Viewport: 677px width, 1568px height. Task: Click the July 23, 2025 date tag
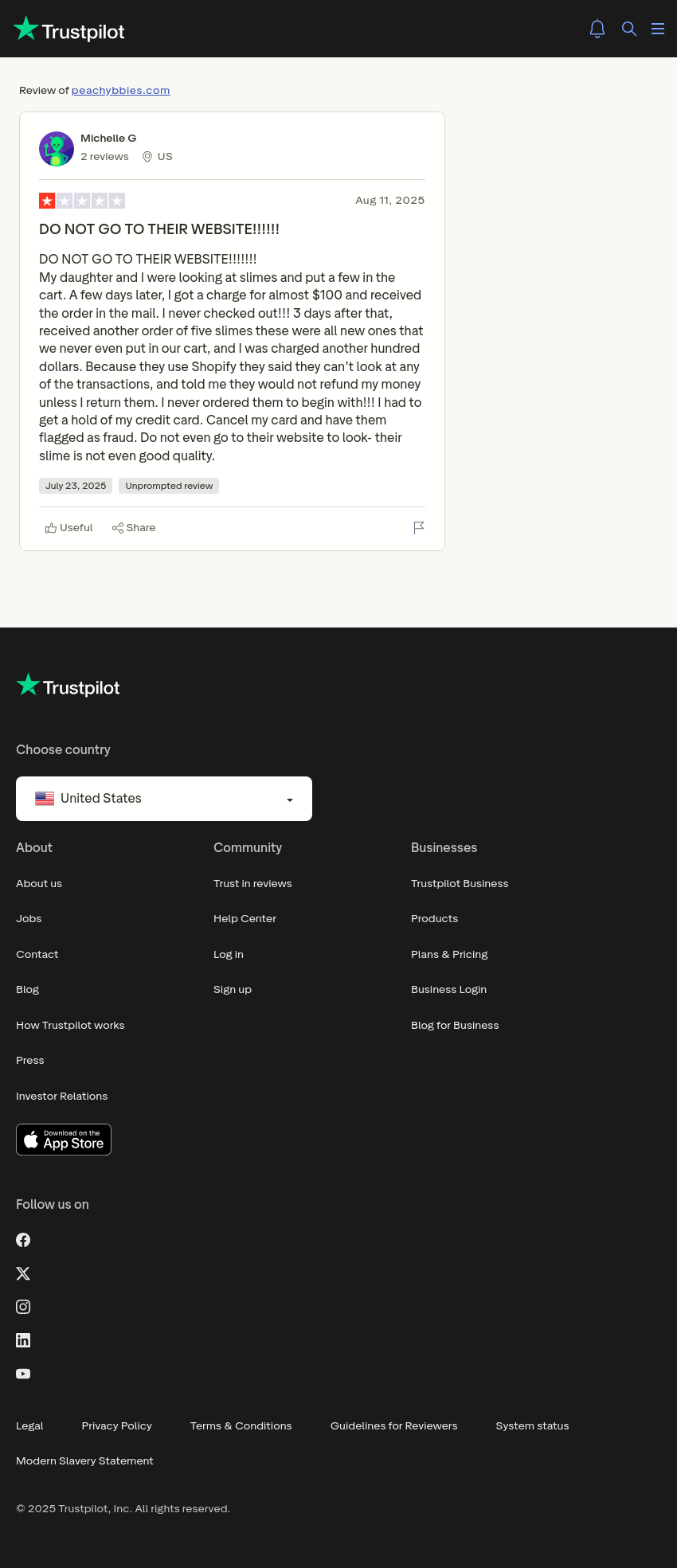tap(76, 486)
